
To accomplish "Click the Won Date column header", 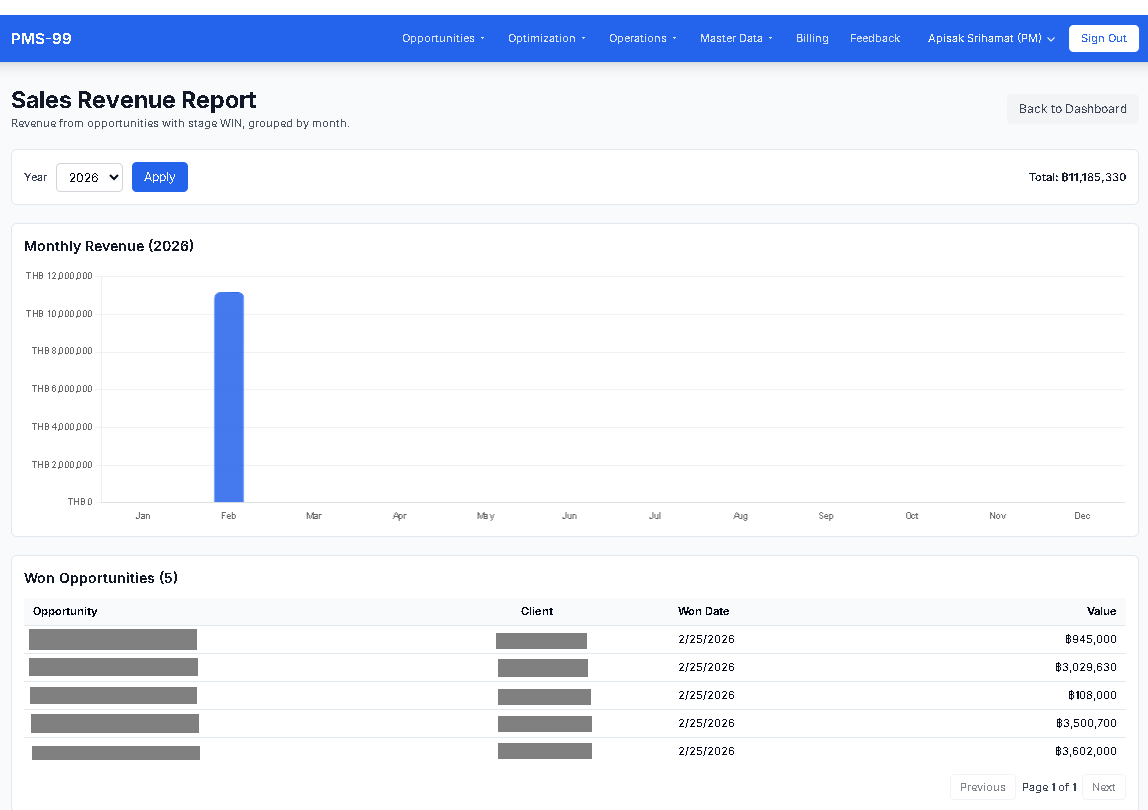I will pos(703,611).
